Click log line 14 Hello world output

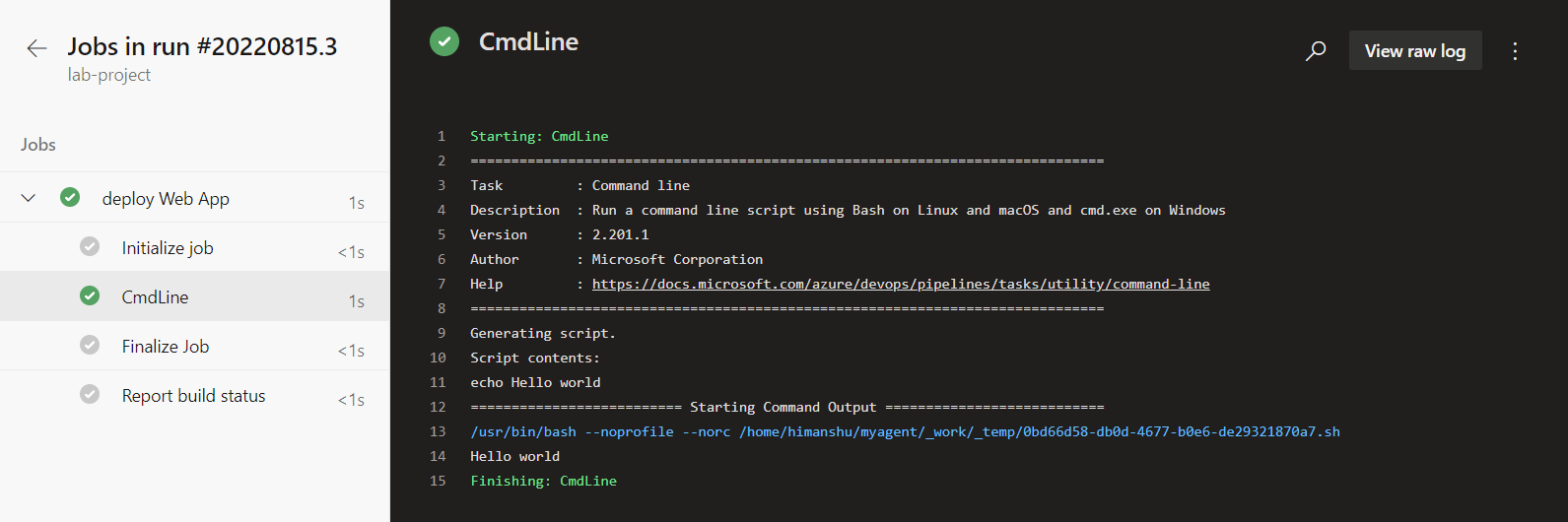click(514, 456)
